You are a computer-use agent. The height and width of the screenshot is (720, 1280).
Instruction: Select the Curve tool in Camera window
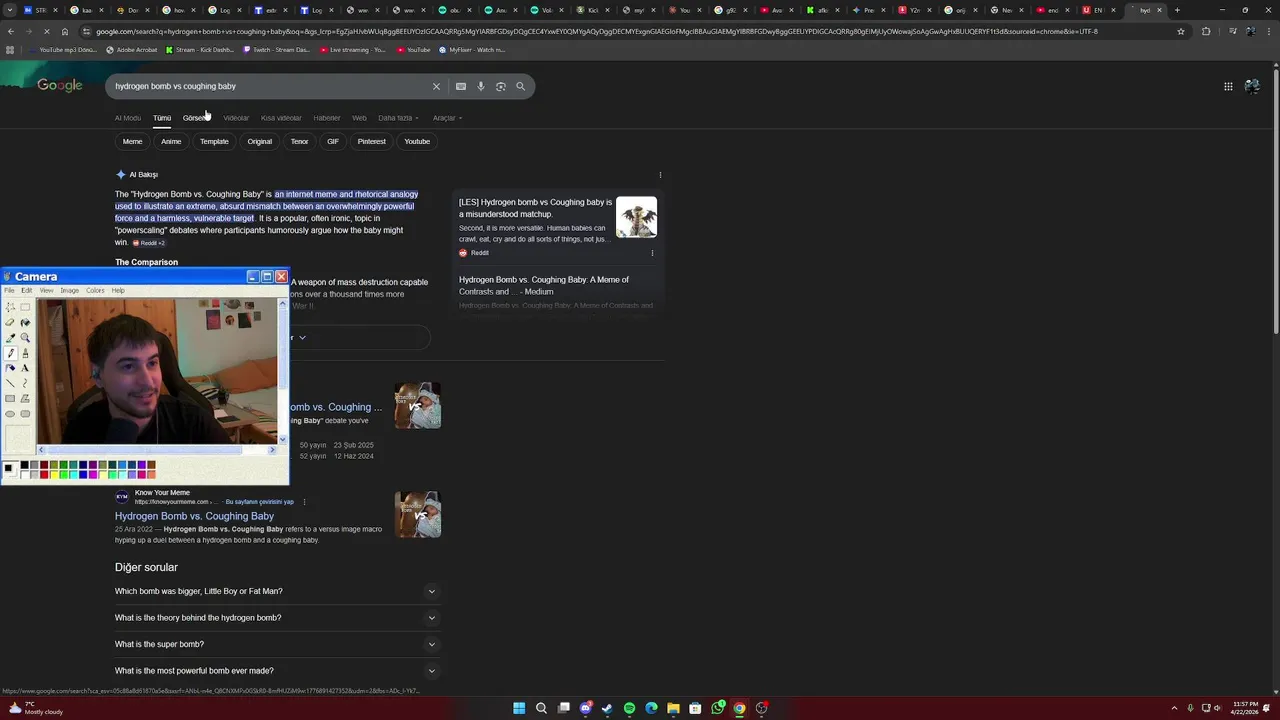25,383
